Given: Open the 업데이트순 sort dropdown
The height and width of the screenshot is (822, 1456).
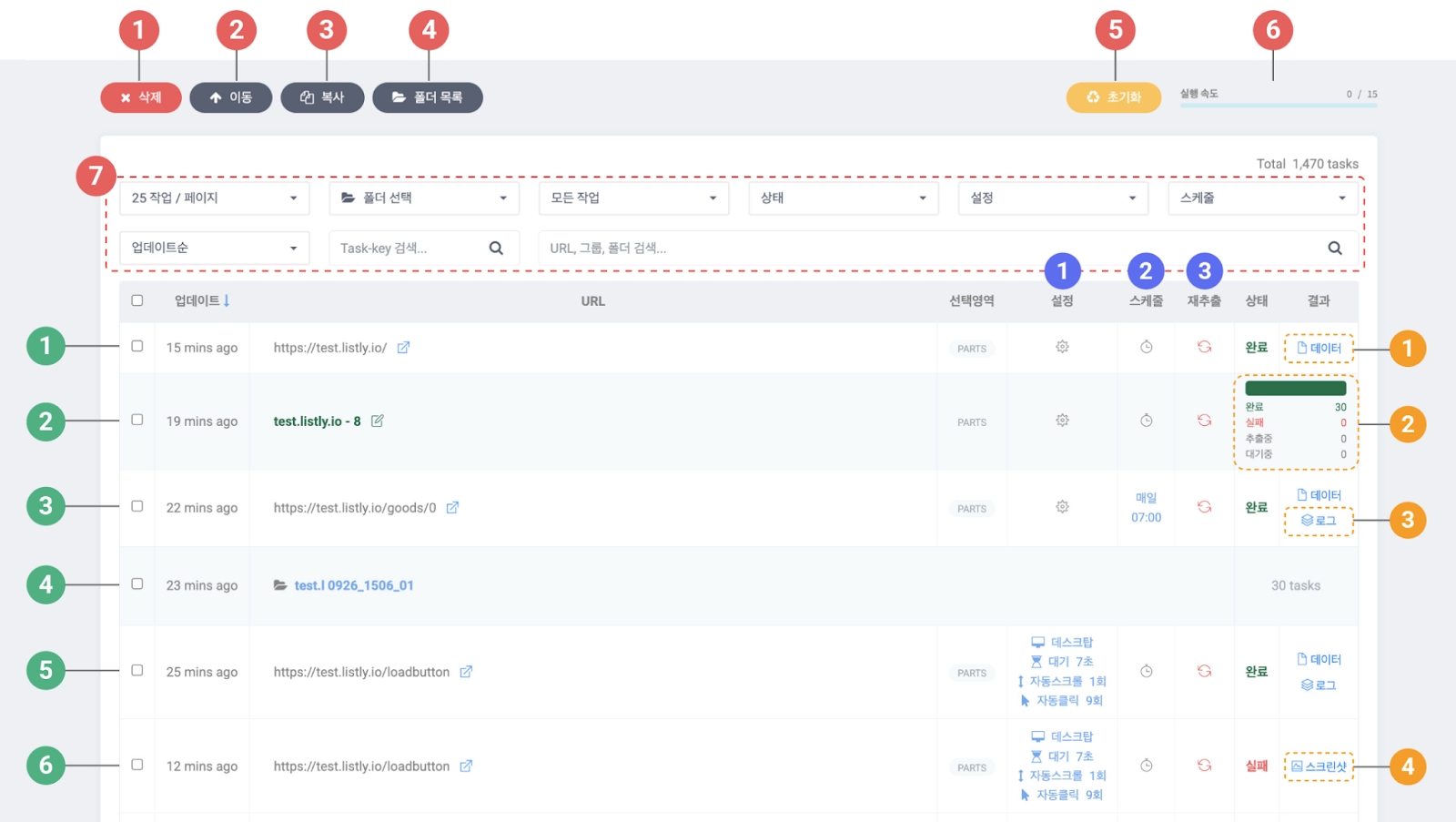Looking at the screenshot, I should [x=214, y=249].
